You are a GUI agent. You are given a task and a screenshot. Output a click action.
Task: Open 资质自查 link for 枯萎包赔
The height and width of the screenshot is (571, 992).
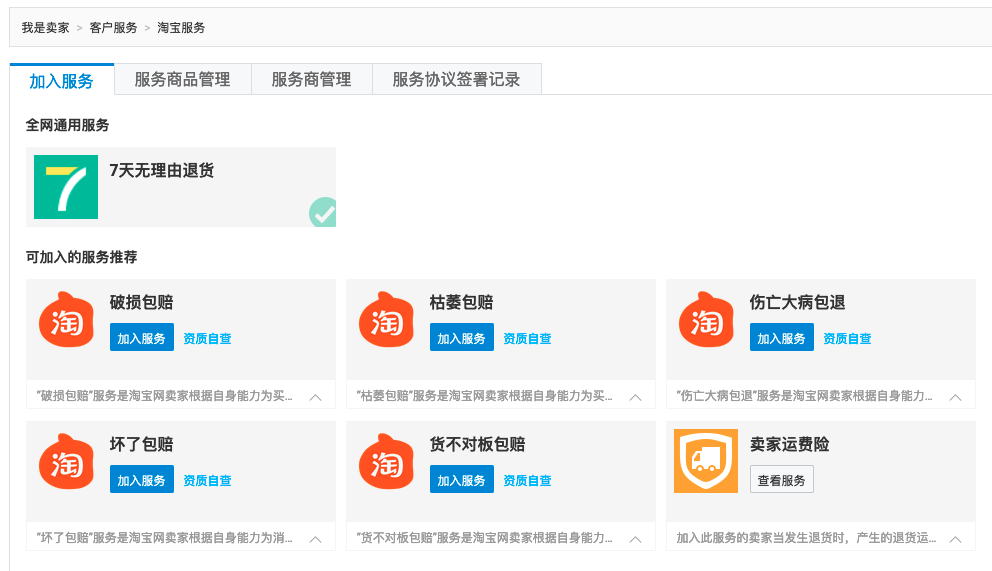tap(528, 339)
